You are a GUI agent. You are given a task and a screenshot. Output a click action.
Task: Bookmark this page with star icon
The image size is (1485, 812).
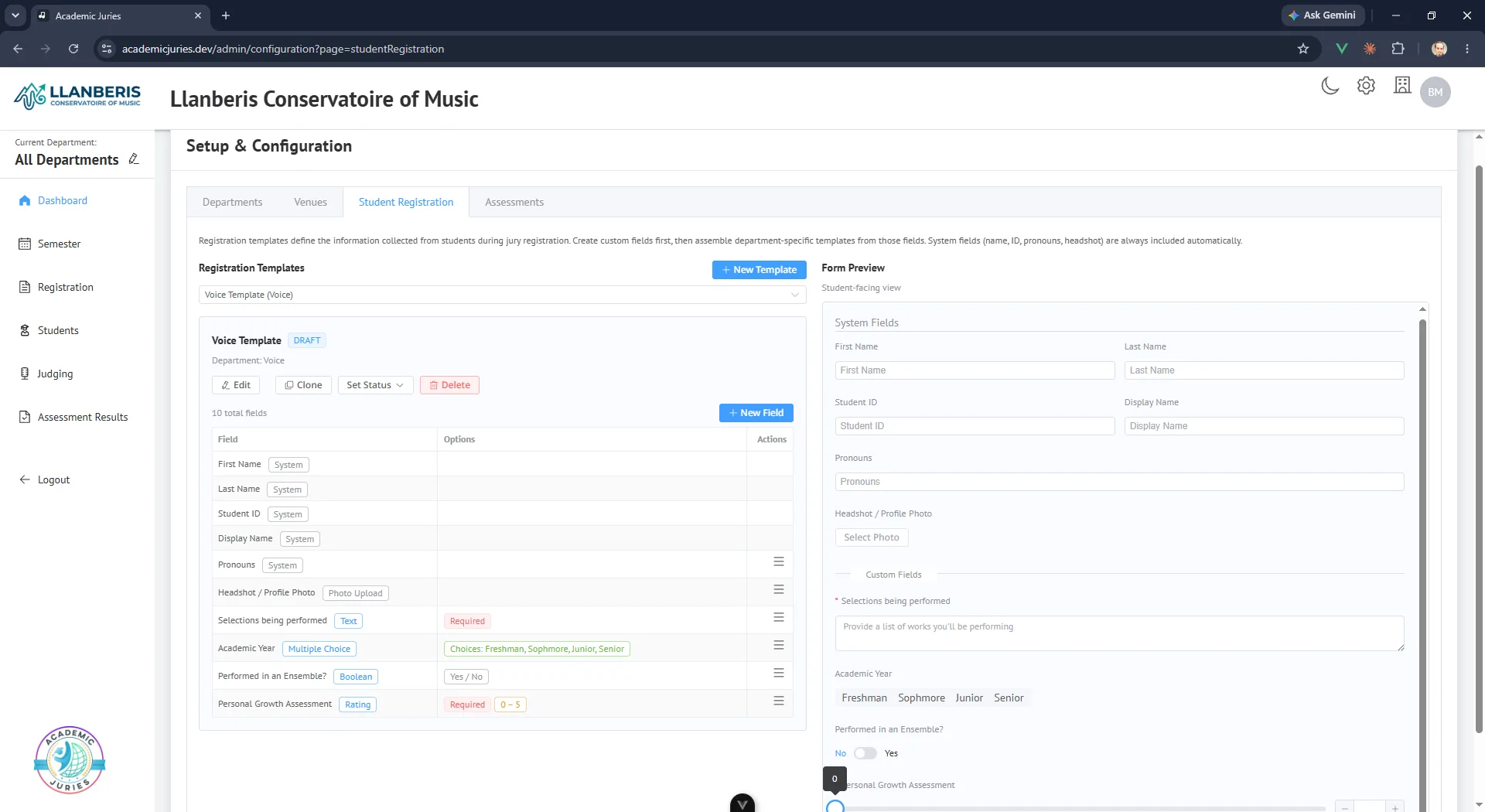click(1303, 49)
